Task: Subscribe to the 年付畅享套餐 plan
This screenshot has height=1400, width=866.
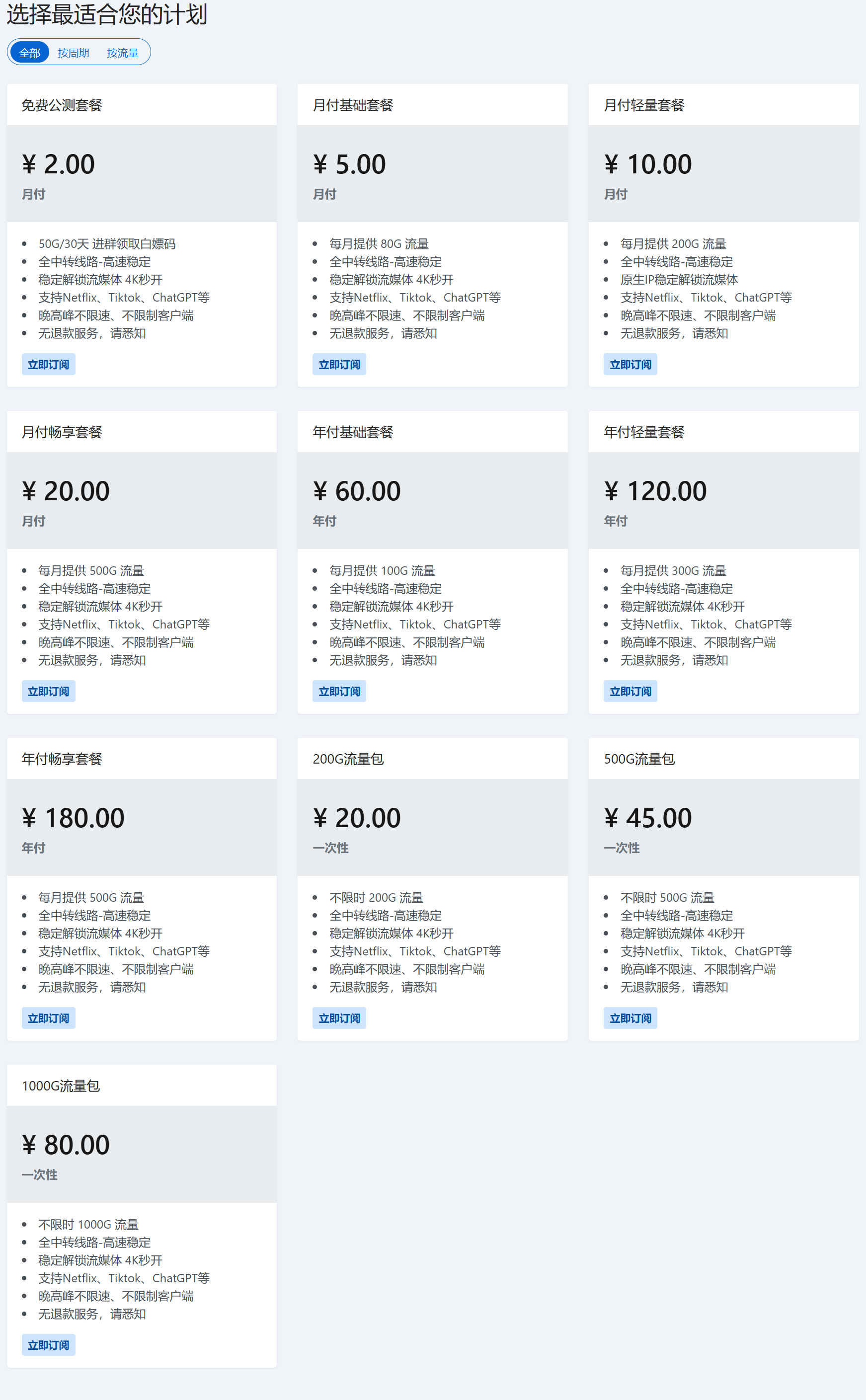Action: tap(49, 1018)
